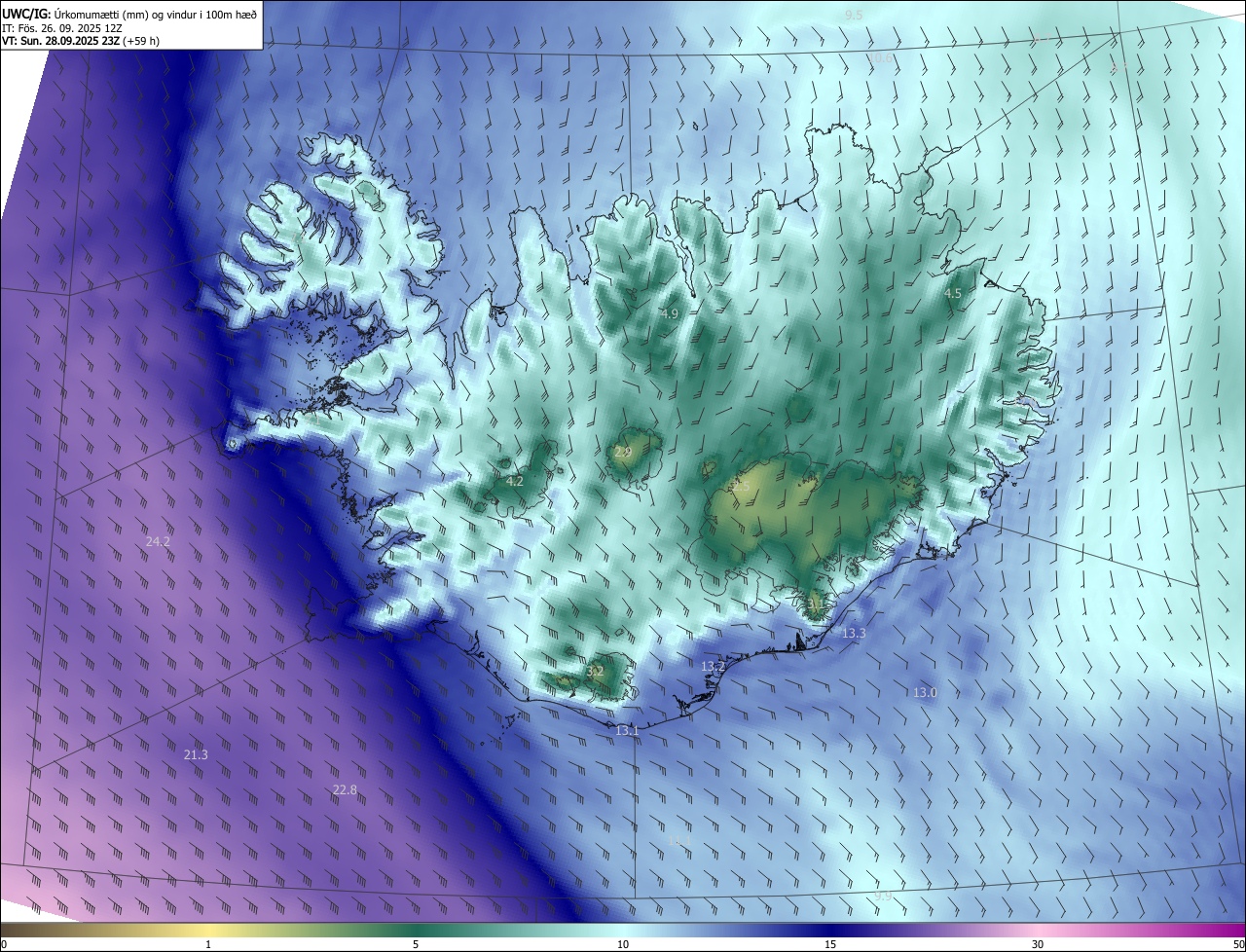Select the 9.5 value at the top
1246x952 pixels.
coord(854,15)
